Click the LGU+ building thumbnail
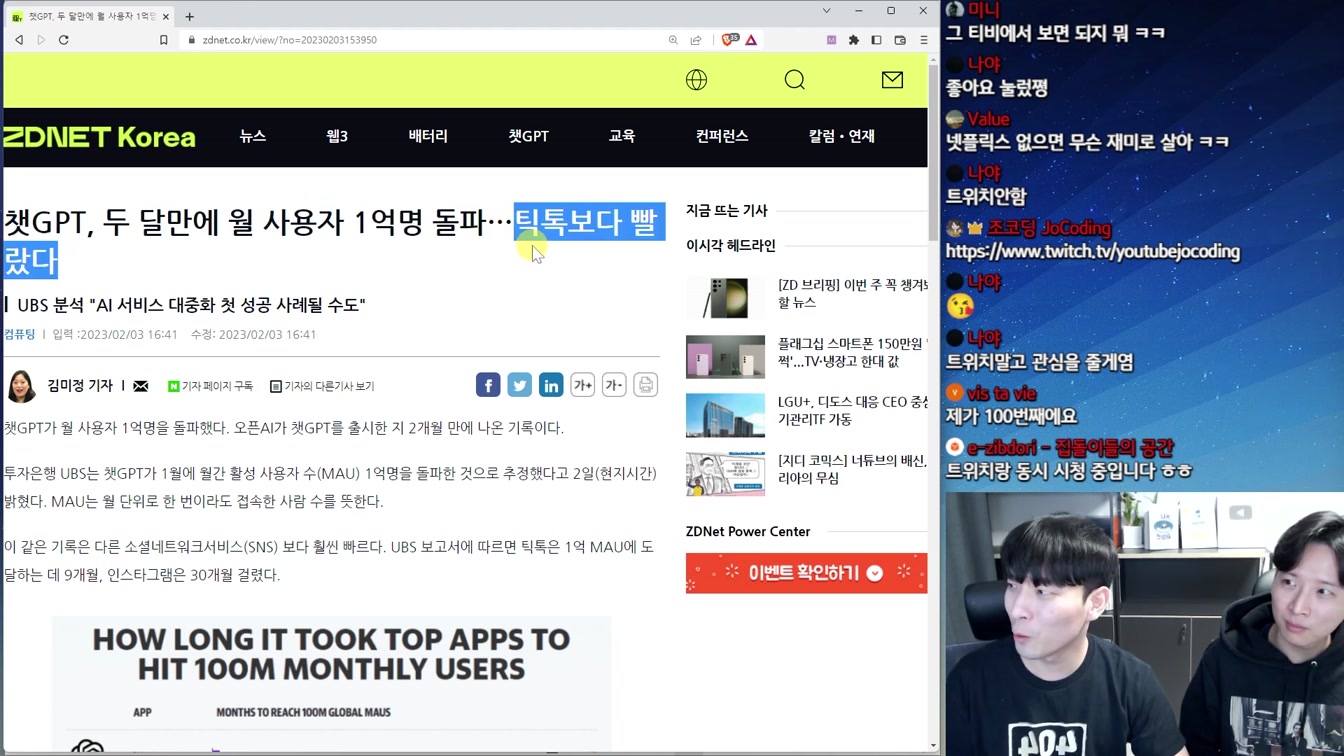The width and height of the screenshot is (1344, 756). click(x=725, y=415)
